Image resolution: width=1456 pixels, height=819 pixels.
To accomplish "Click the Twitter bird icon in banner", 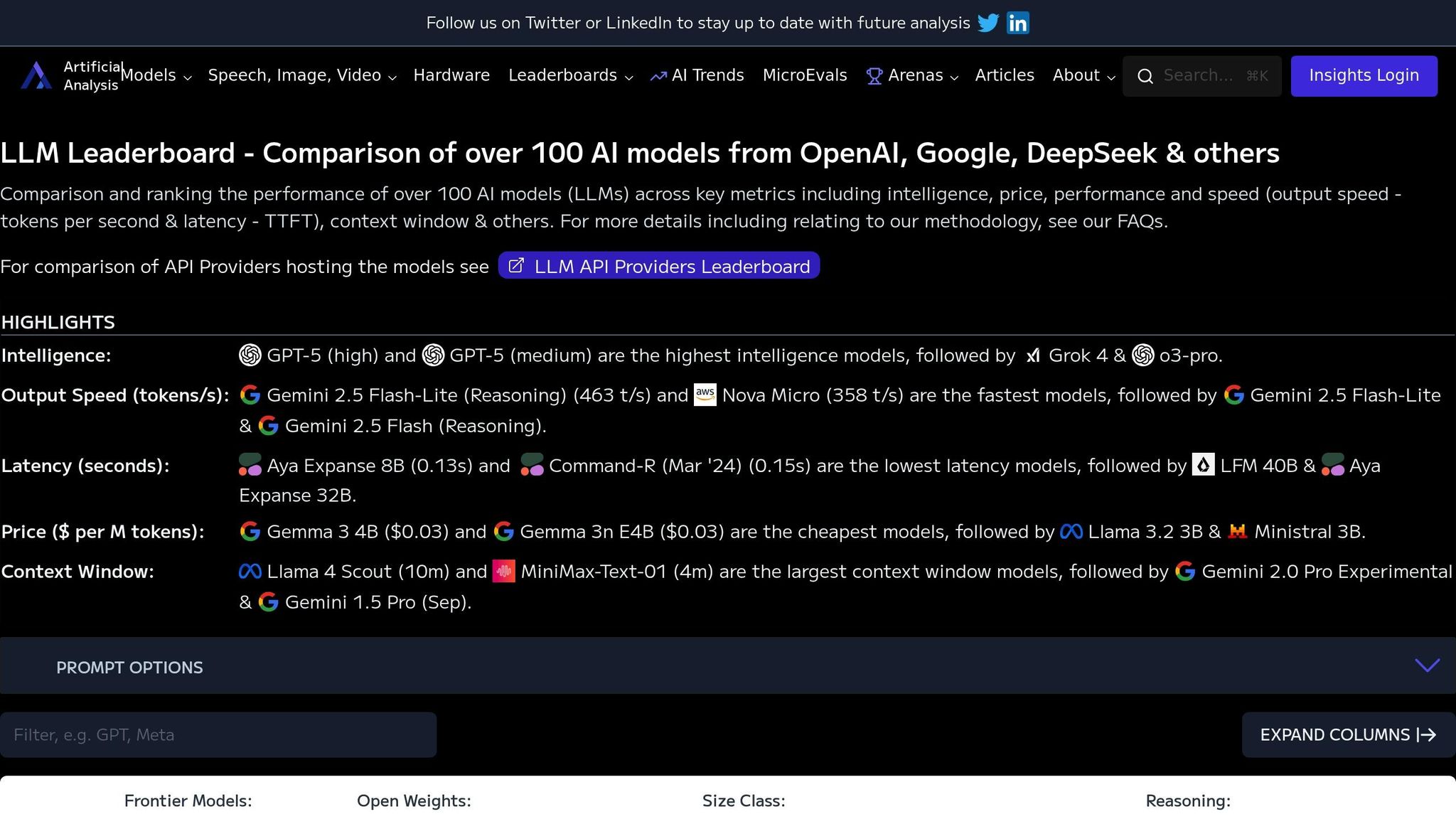I will pos(987,23).
